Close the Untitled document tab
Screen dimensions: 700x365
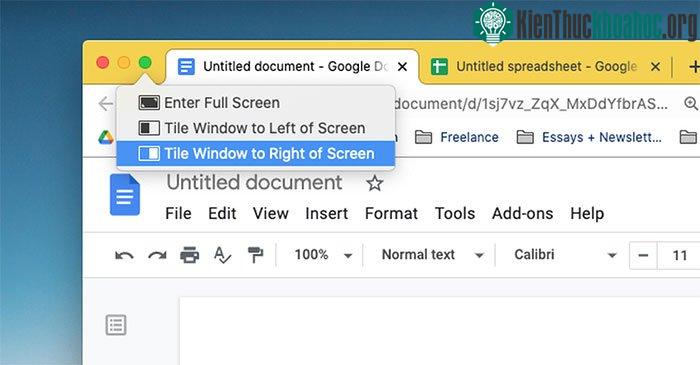(x=402, y=67)
